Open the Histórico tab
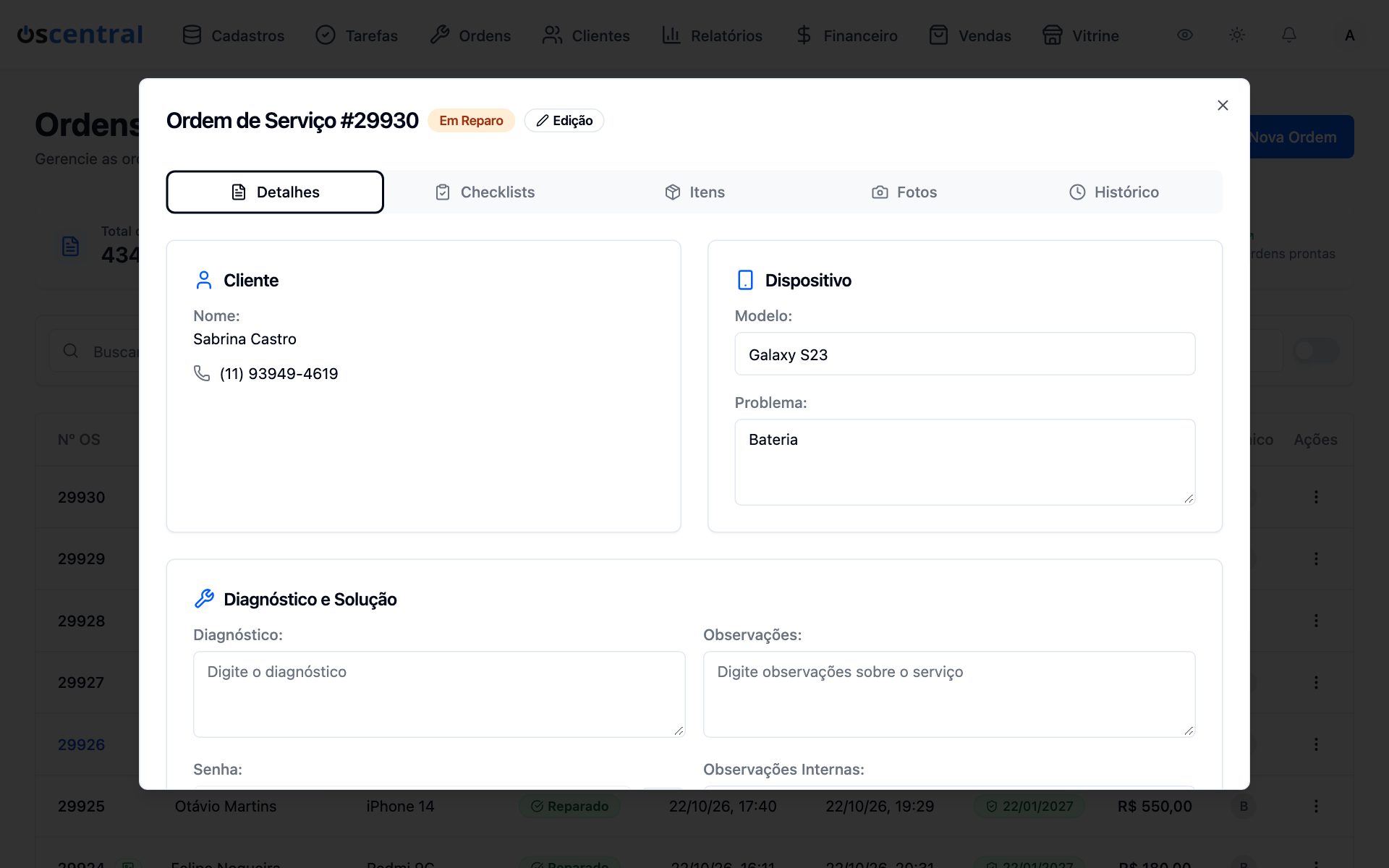 tap(1114, 192)
